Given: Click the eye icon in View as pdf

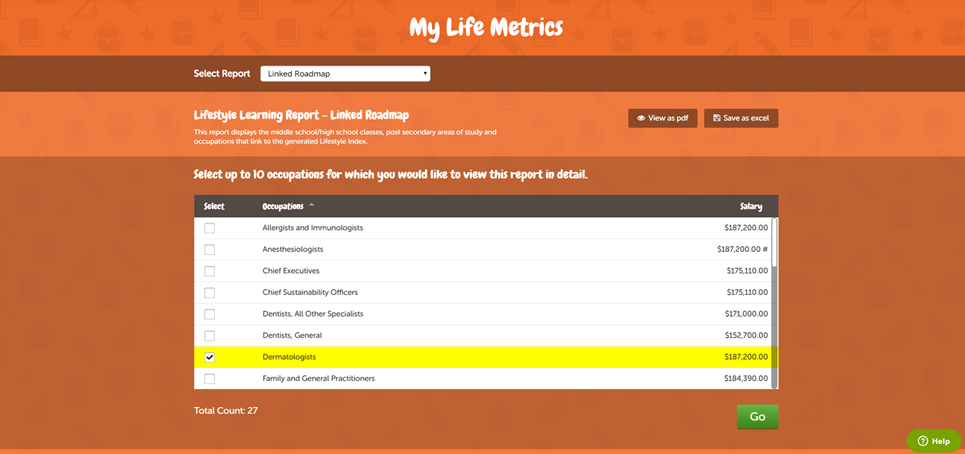Looking at the screenshot, I should [x=640, y=118].
